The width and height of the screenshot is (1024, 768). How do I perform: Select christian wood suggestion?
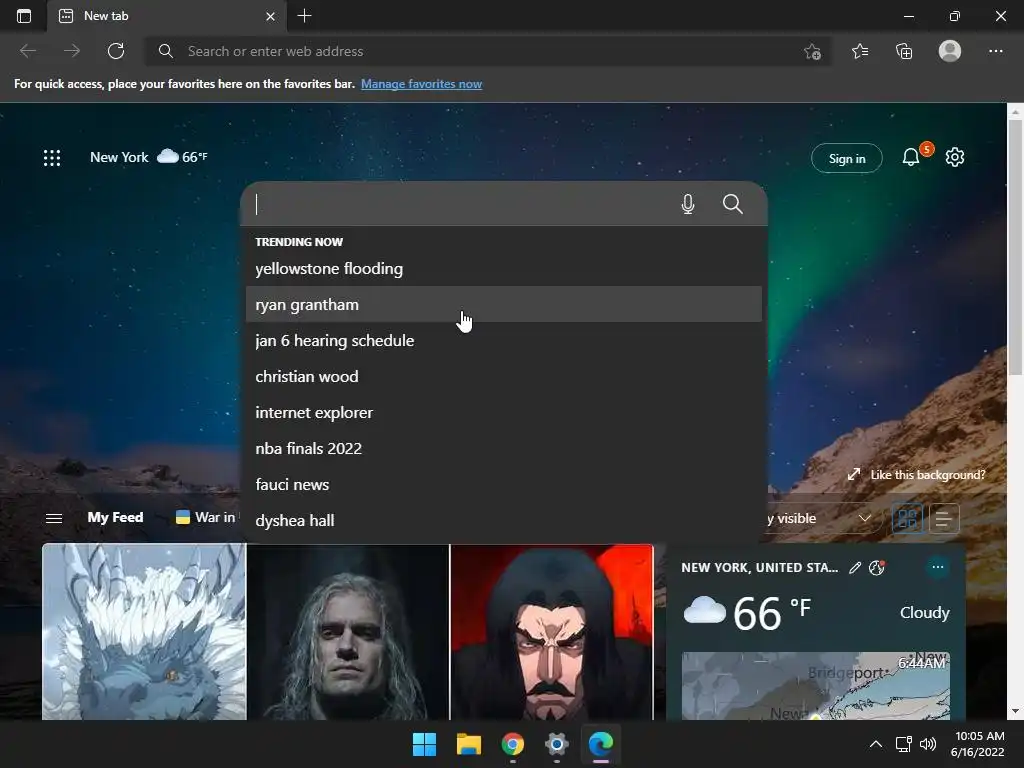(504, 376)
